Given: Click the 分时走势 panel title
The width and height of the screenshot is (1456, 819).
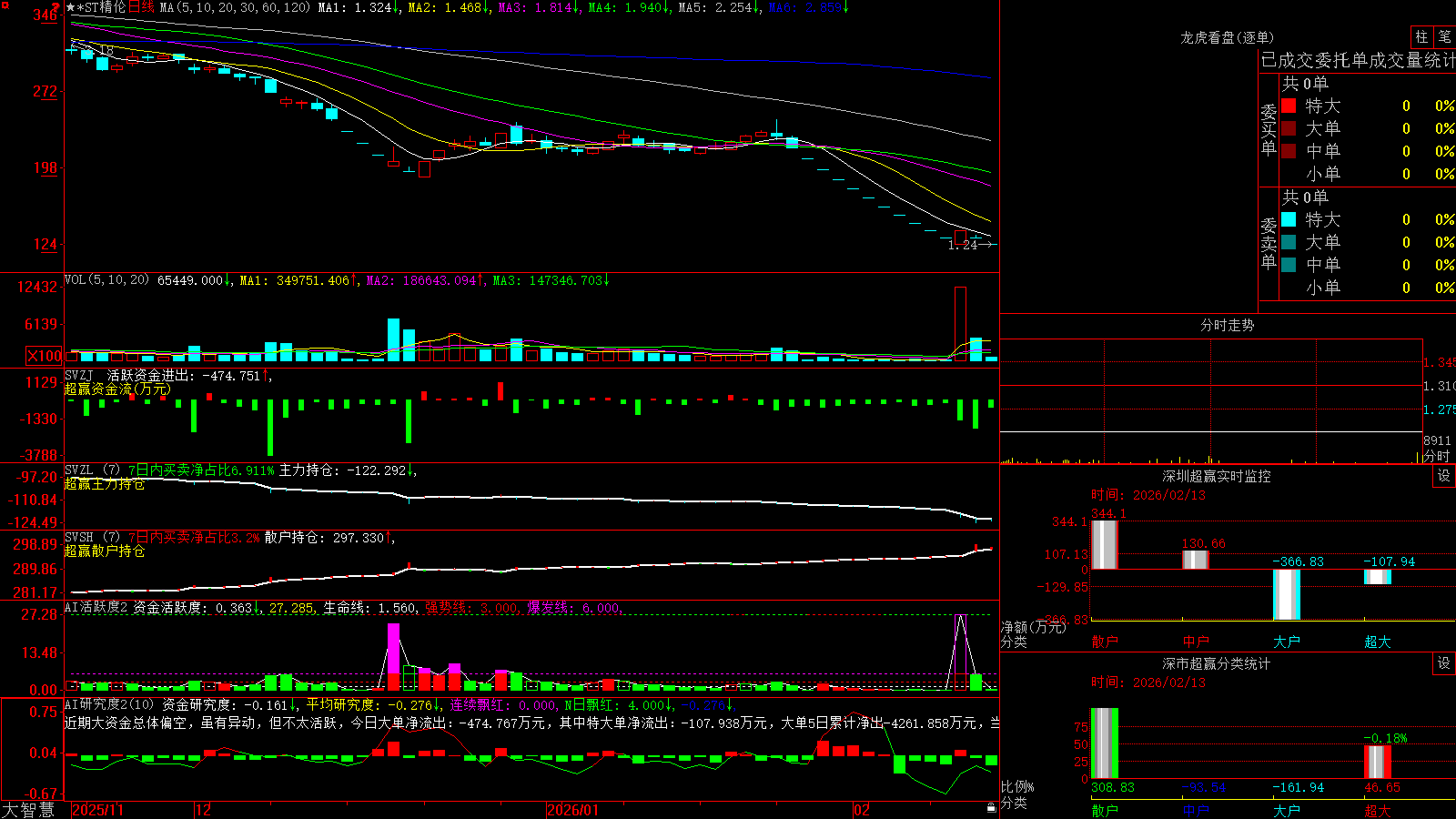Looking at the screenshot, I should click(1227, 325).
